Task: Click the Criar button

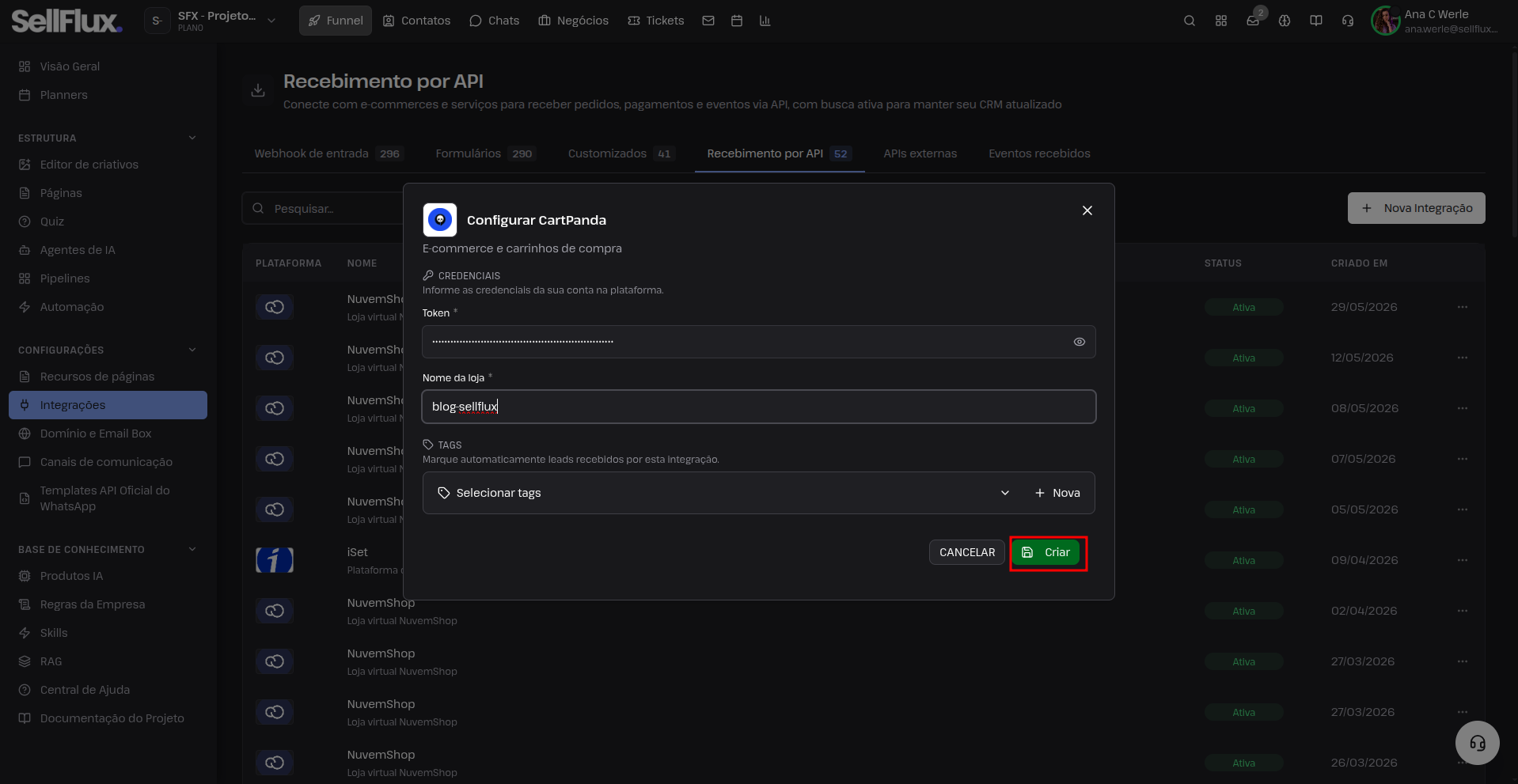Action: (x=1046, y=552)
